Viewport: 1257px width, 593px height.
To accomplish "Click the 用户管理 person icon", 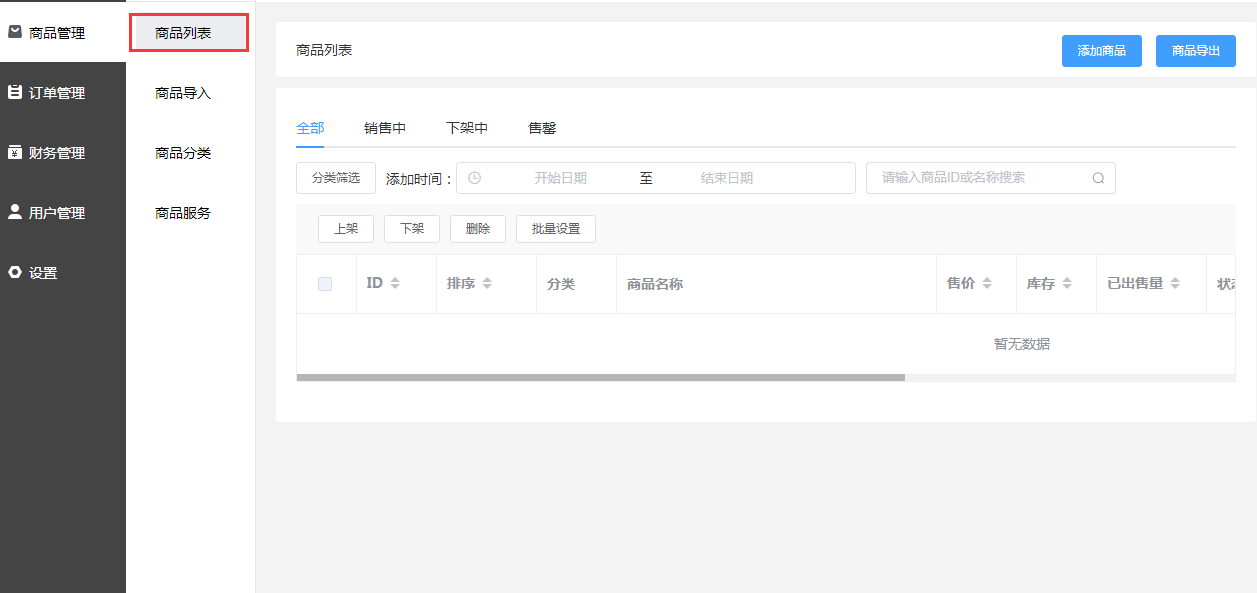I will click(15, 212).
